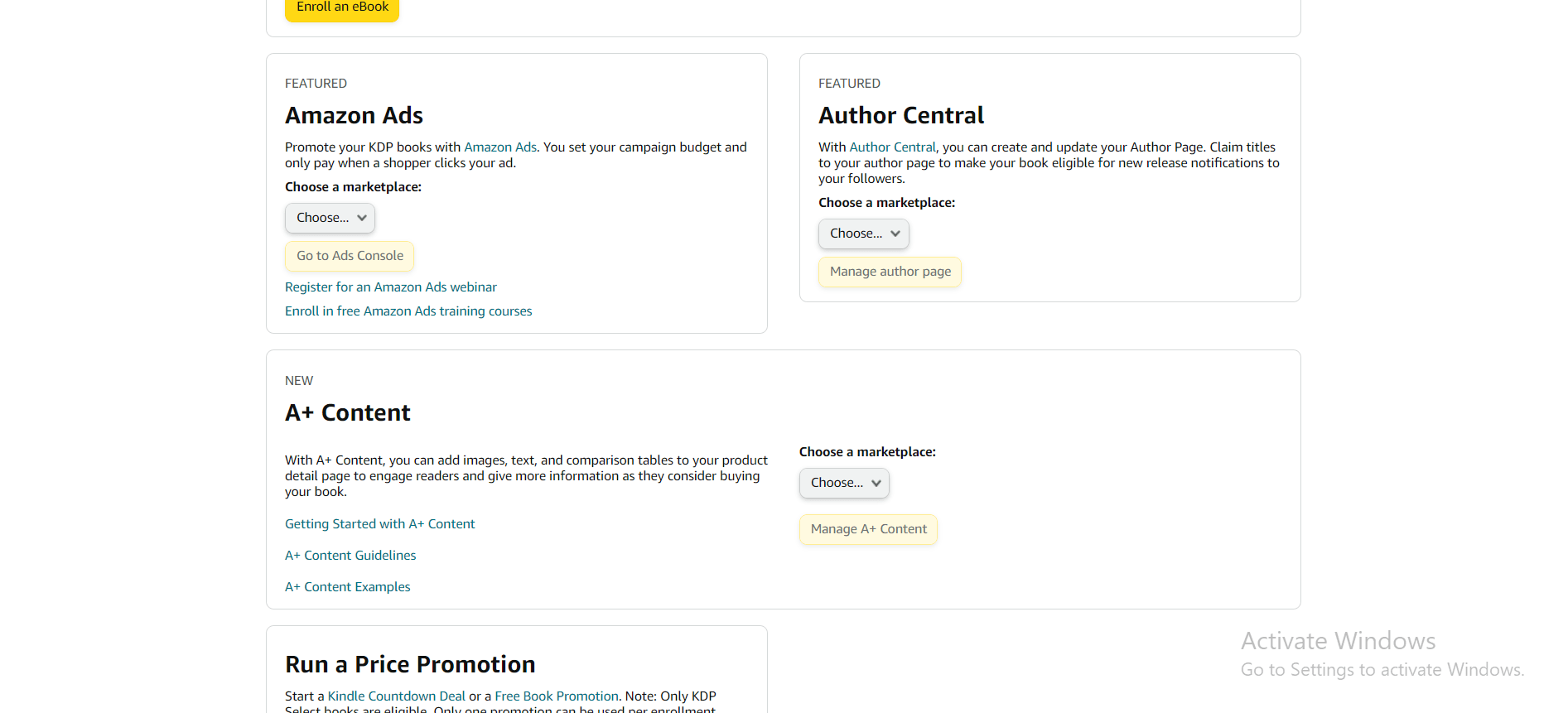Open the Free Book Promotion link
1568x713 pixels.
556,696
